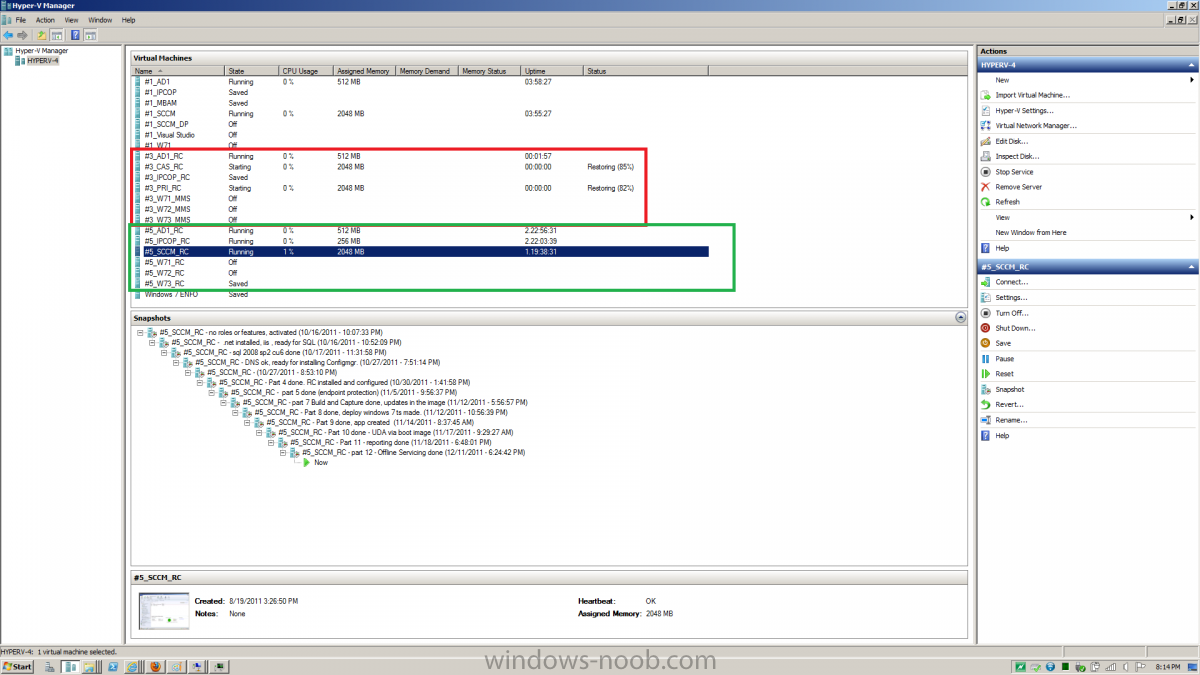Image resolution: width=1200 pixels, height=675 pixels.
Task: Sort by the Uptime column header
Action: click(552, 71)
